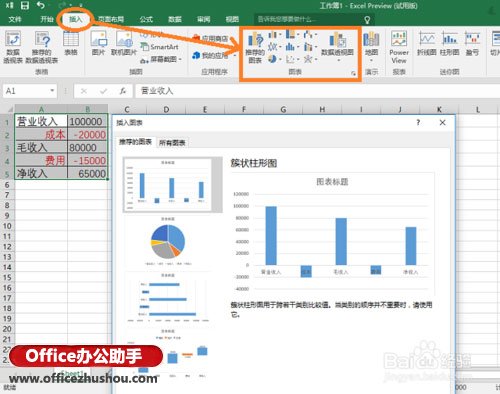500x394 pixels.
Task: Select the Insert (插入) ribbon tab
Action: (x=75, y=19)
